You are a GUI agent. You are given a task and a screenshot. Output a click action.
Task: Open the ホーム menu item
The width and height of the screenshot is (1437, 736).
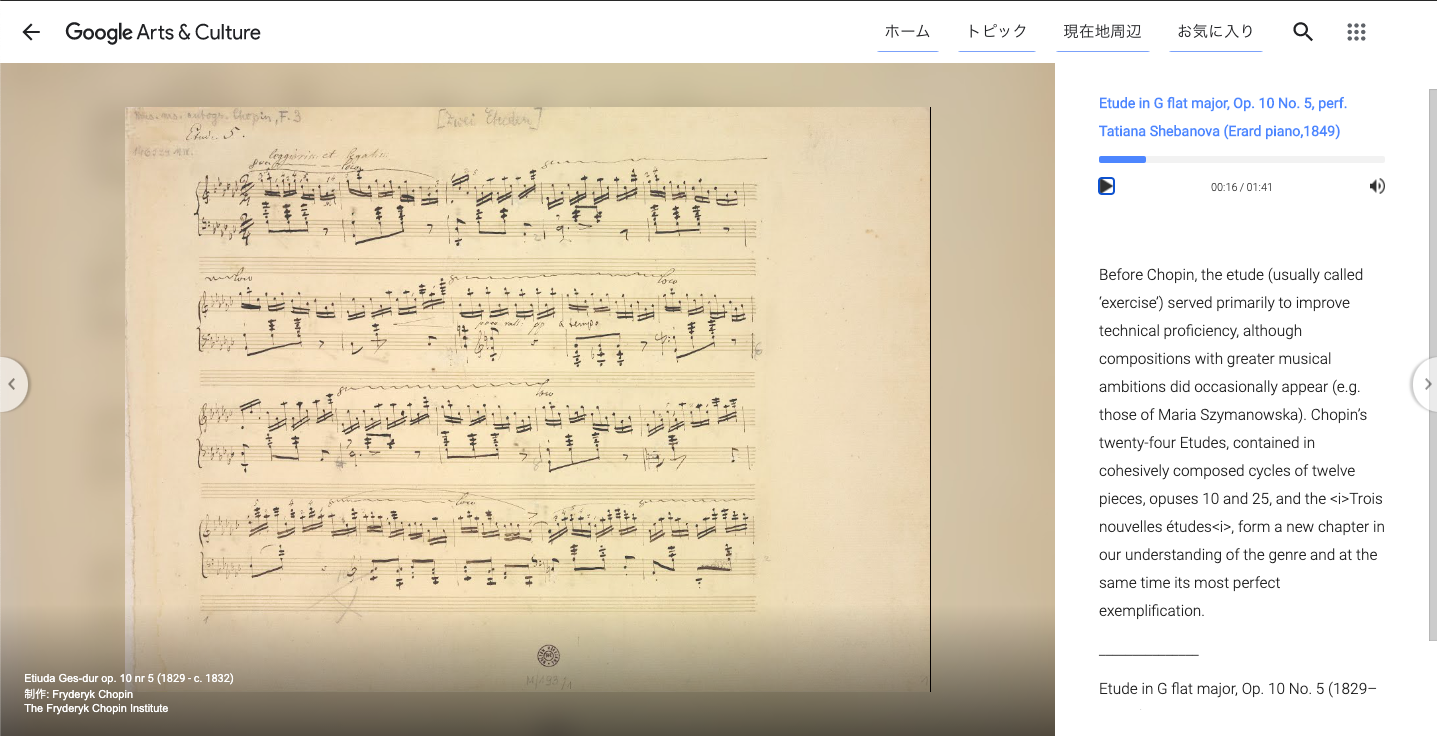(x=908, y=31)
